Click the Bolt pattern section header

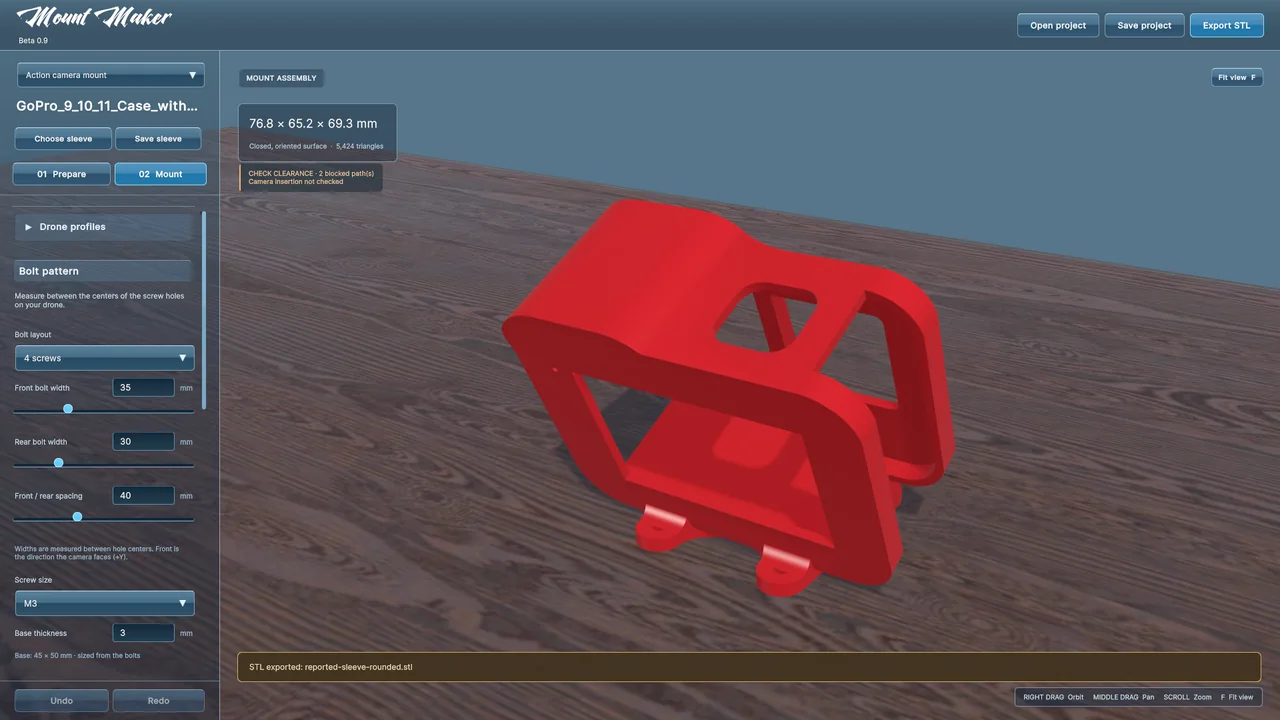[103, 271]
